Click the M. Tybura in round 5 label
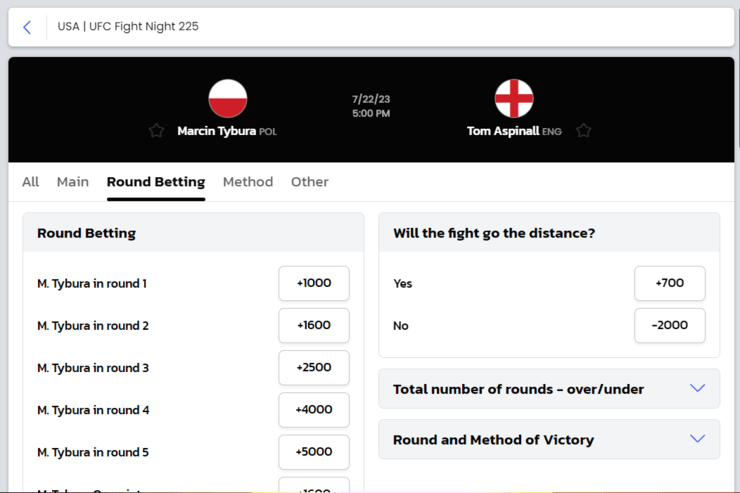This screenshot has width=740, height=493. (x=93, y=452)
